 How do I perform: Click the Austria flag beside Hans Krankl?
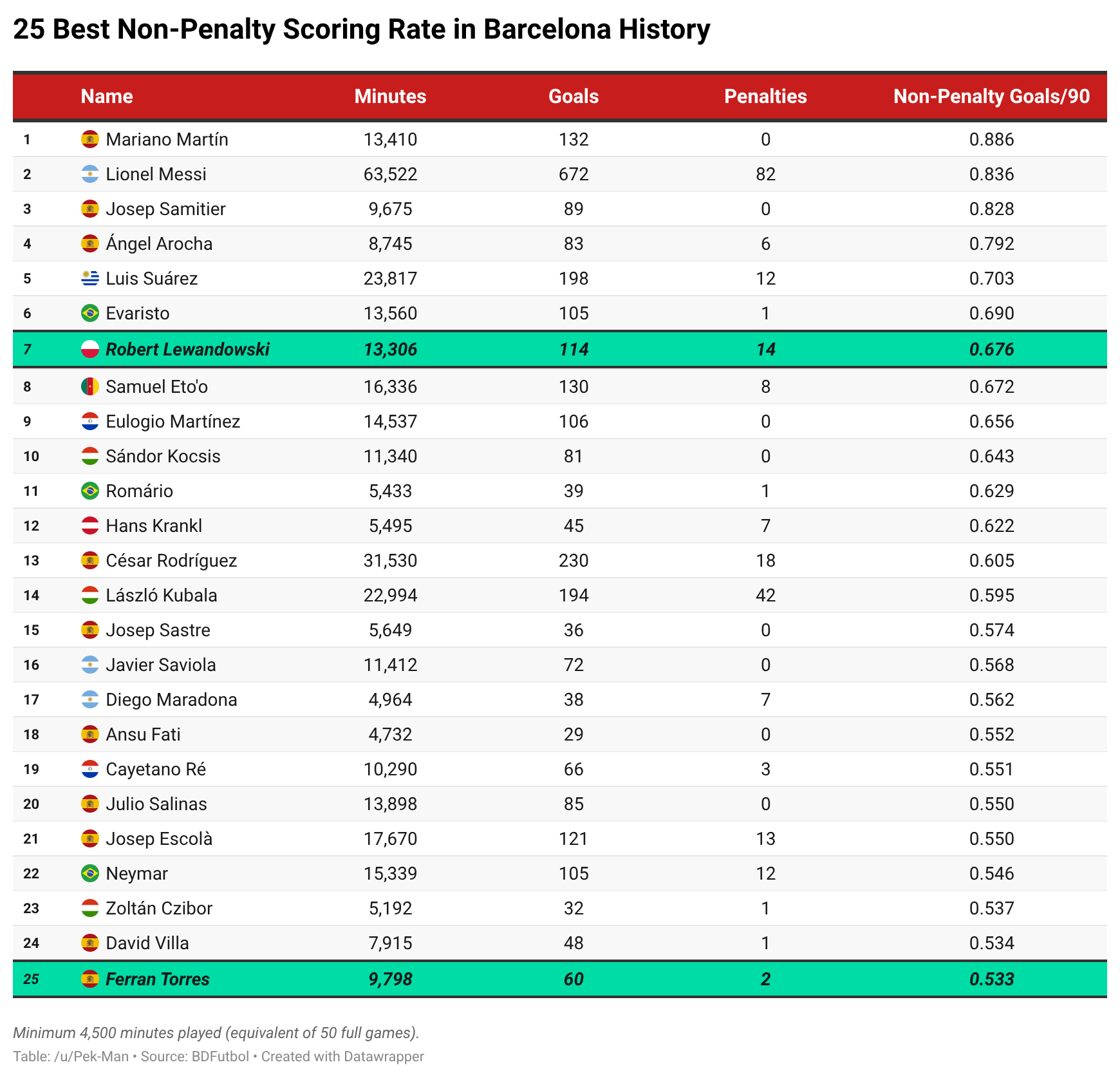89,525
